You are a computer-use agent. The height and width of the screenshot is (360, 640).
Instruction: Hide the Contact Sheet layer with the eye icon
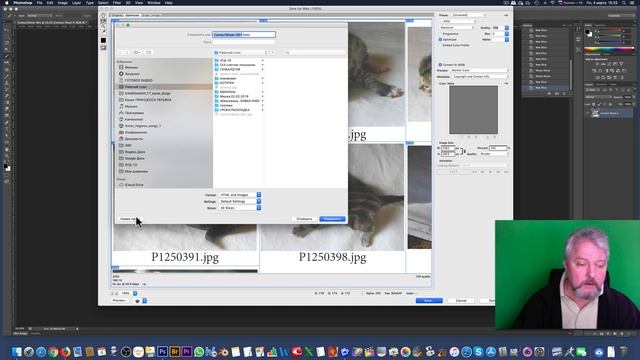[587, 113]
